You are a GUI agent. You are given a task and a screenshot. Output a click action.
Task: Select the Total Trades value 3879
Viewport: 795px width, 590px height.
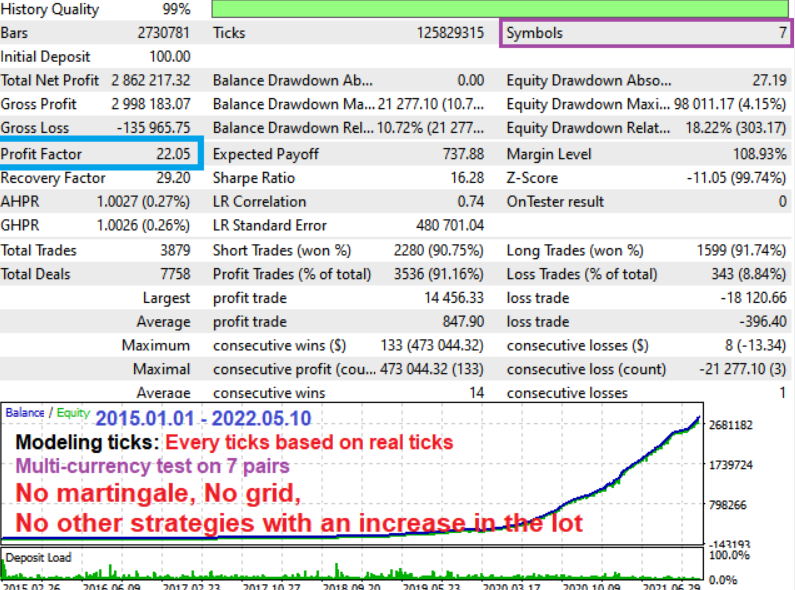(x=174, y=250)
